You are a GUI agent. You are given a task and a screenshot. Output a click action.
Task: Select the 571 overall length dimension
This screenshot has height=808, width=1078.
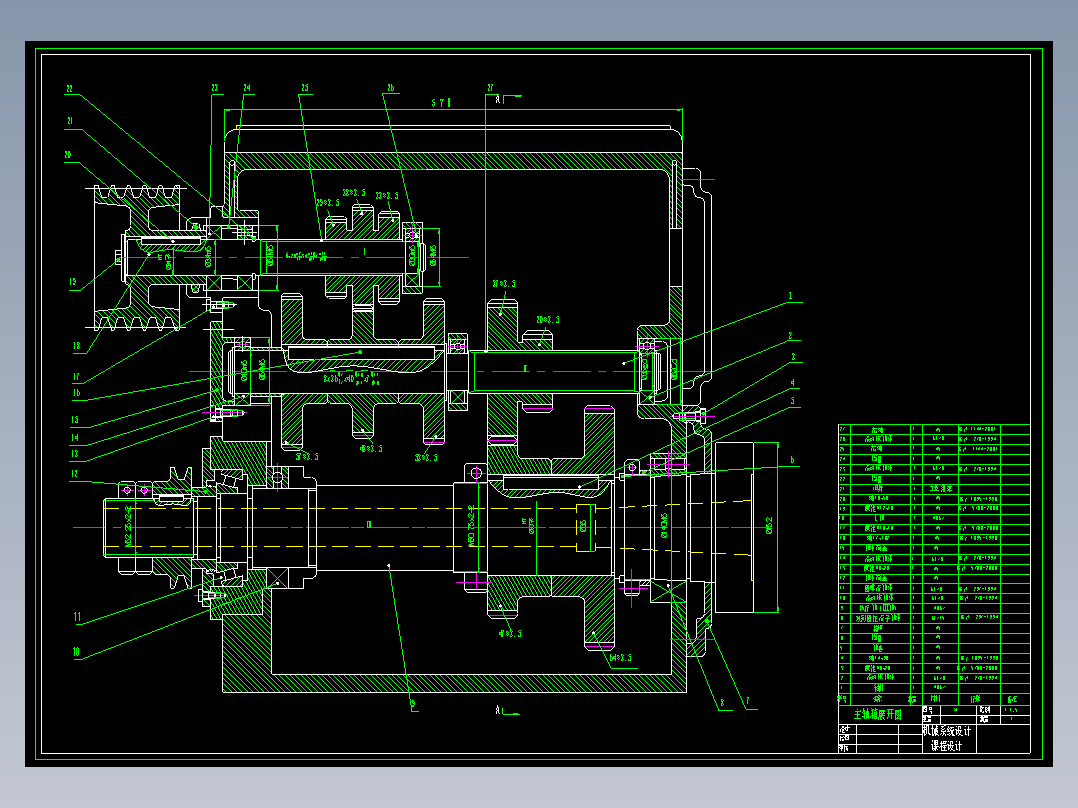coord(441,102)
